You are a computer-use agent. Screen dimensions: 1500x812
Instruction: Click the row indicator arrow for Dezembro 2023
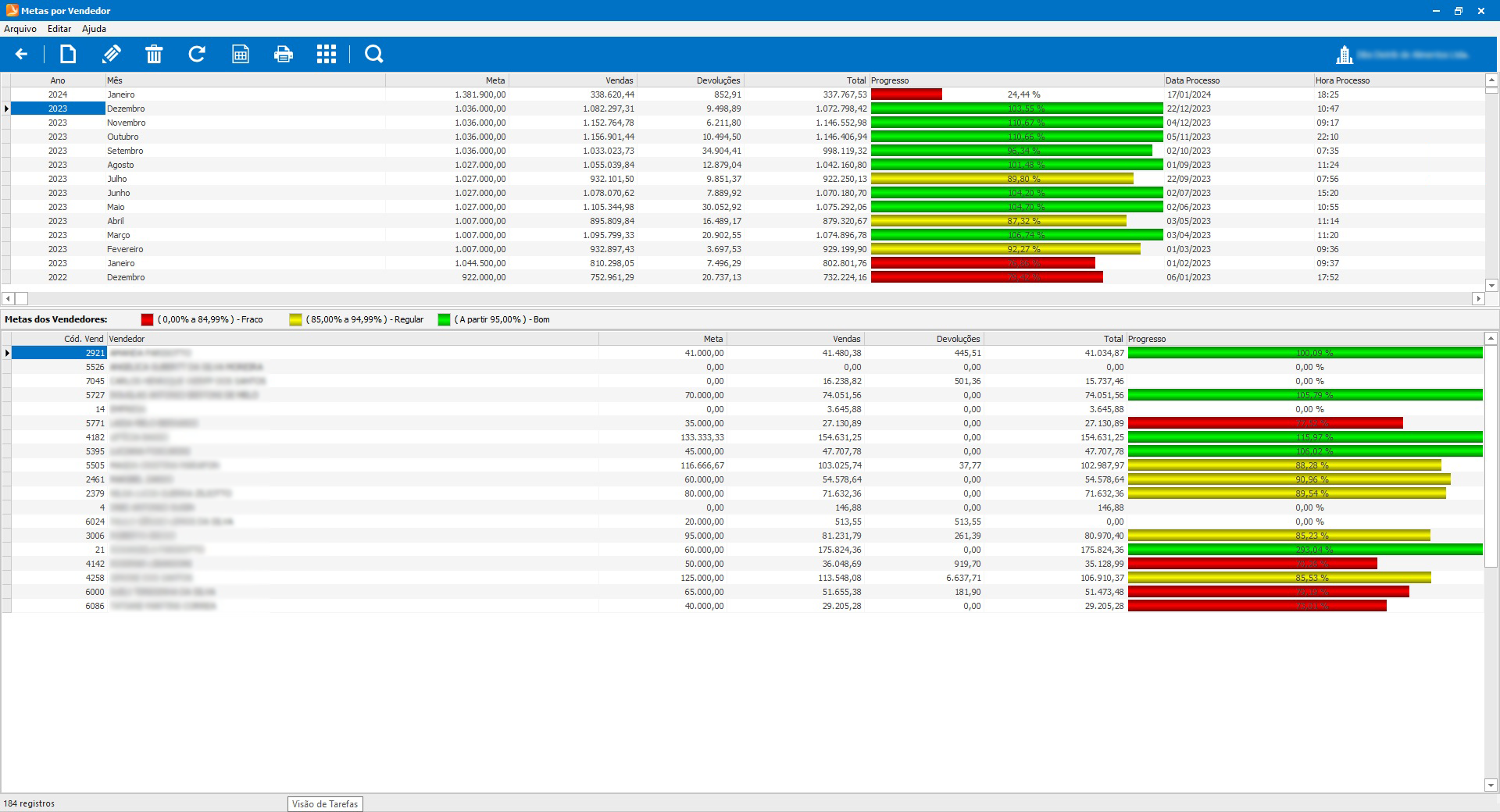(x=6, y=109)
